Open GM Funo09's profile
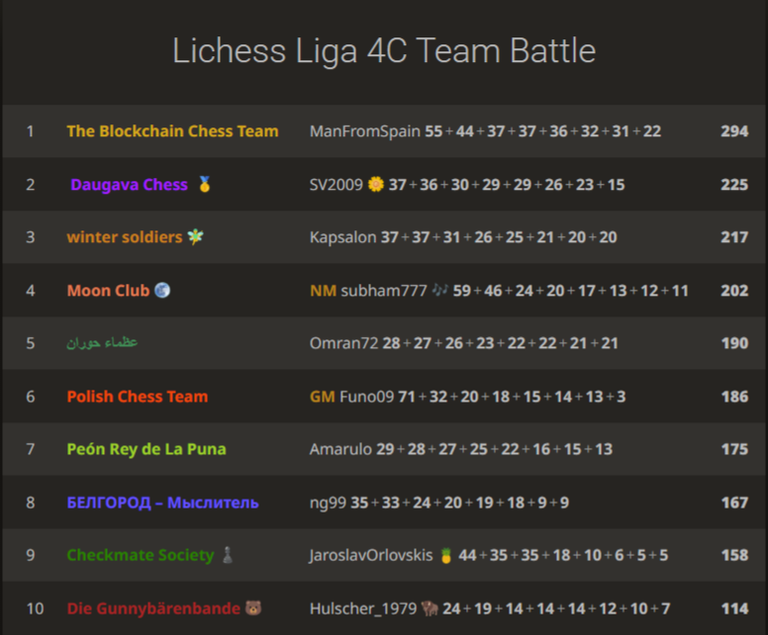This screenshot has width=768, height=635. tap(352, 396)
